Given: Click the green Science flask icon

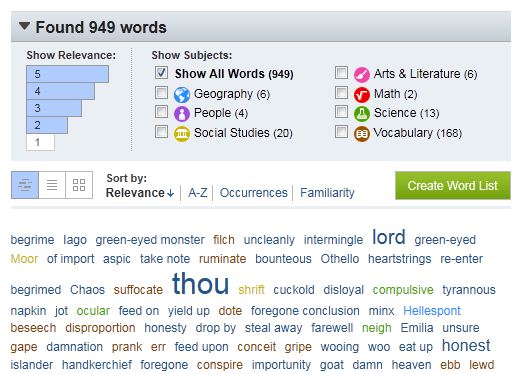Looking at the screenshot, I should click(362, 114).
